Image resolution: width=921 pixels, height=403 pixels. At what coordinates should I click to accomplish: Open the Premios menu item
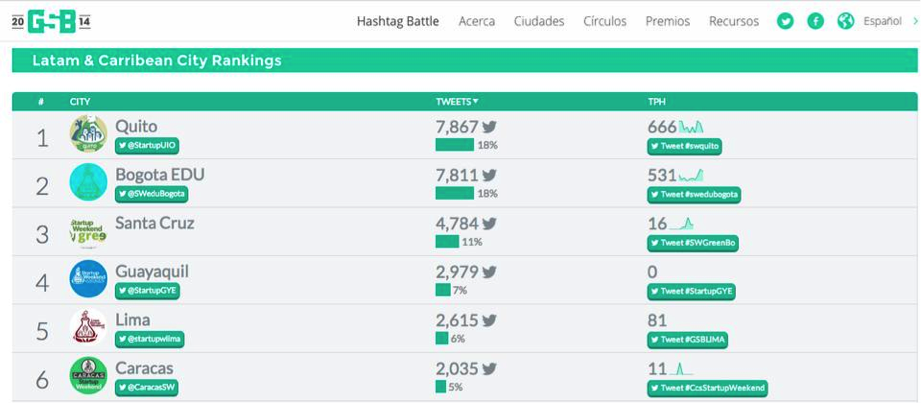667,21
